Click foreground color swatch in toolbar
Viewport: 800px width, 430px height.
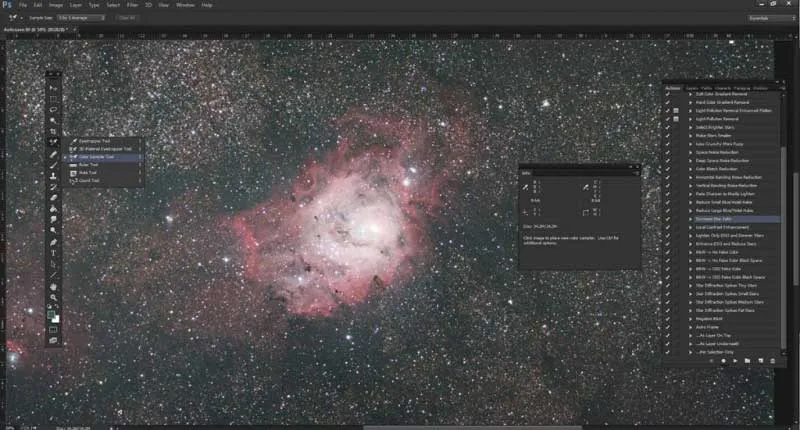point(51,315)
